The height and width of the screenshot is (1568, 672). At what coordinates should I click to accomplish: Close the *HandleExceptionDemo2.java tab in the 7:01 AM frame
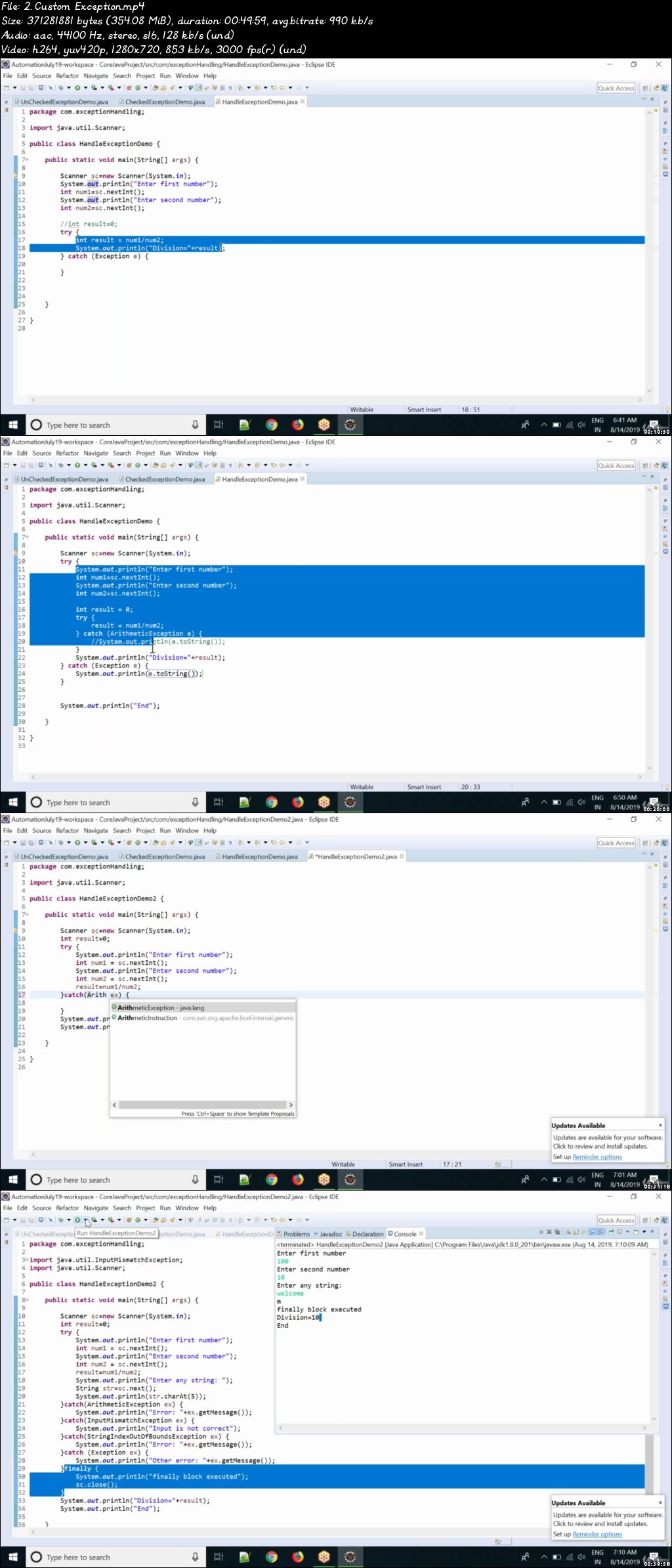coord(402,856)
